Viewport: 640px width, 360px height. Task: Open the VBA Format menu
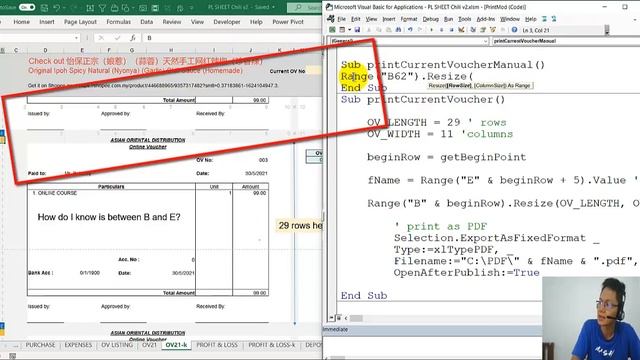(409, 19)
